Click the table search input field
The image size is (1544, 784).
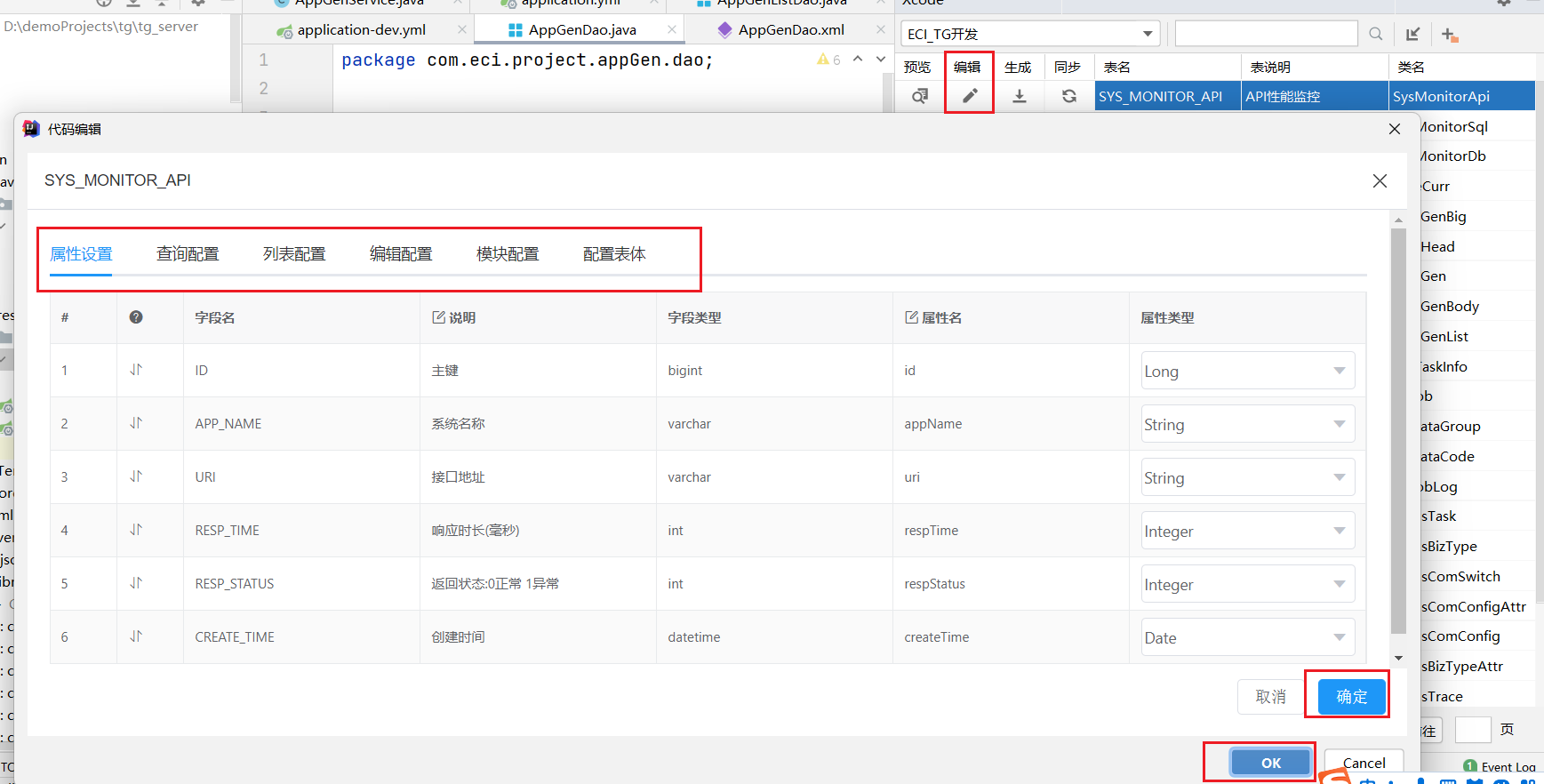[x=1266, y=34]
